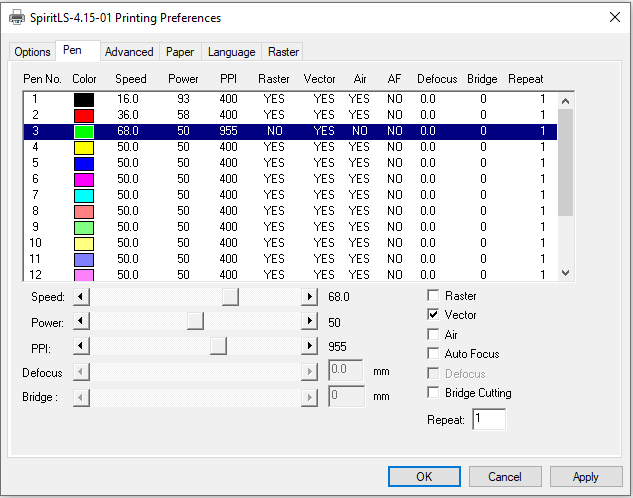Open the Paper tab
633x498 pixels.
click(180, 52)
